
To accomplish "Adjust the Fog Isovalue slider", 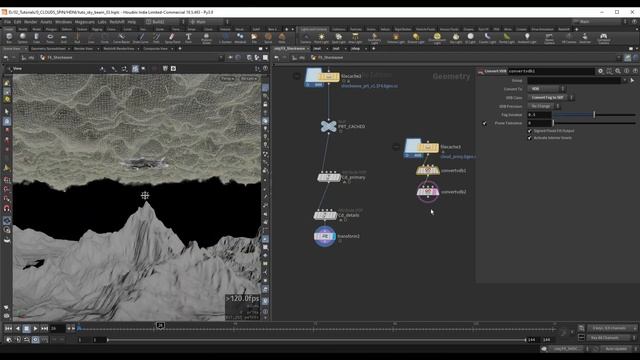I will [x=594, y=115].
